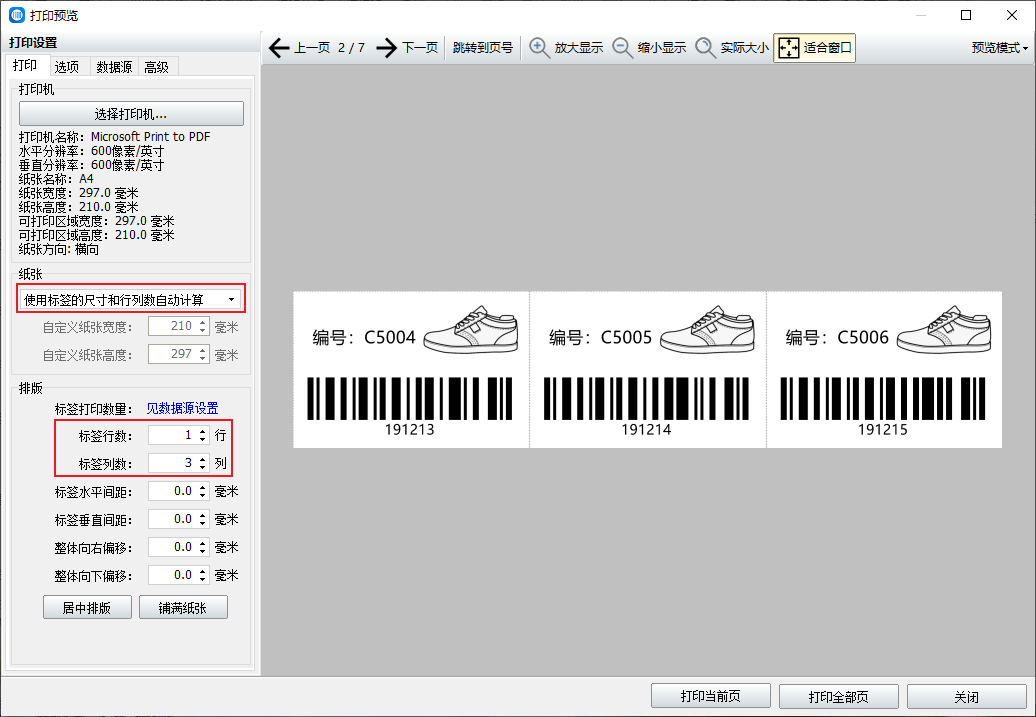Expand the paper size mode combo box
This screenshot has width=1036, height=717.
click(130, 299)
